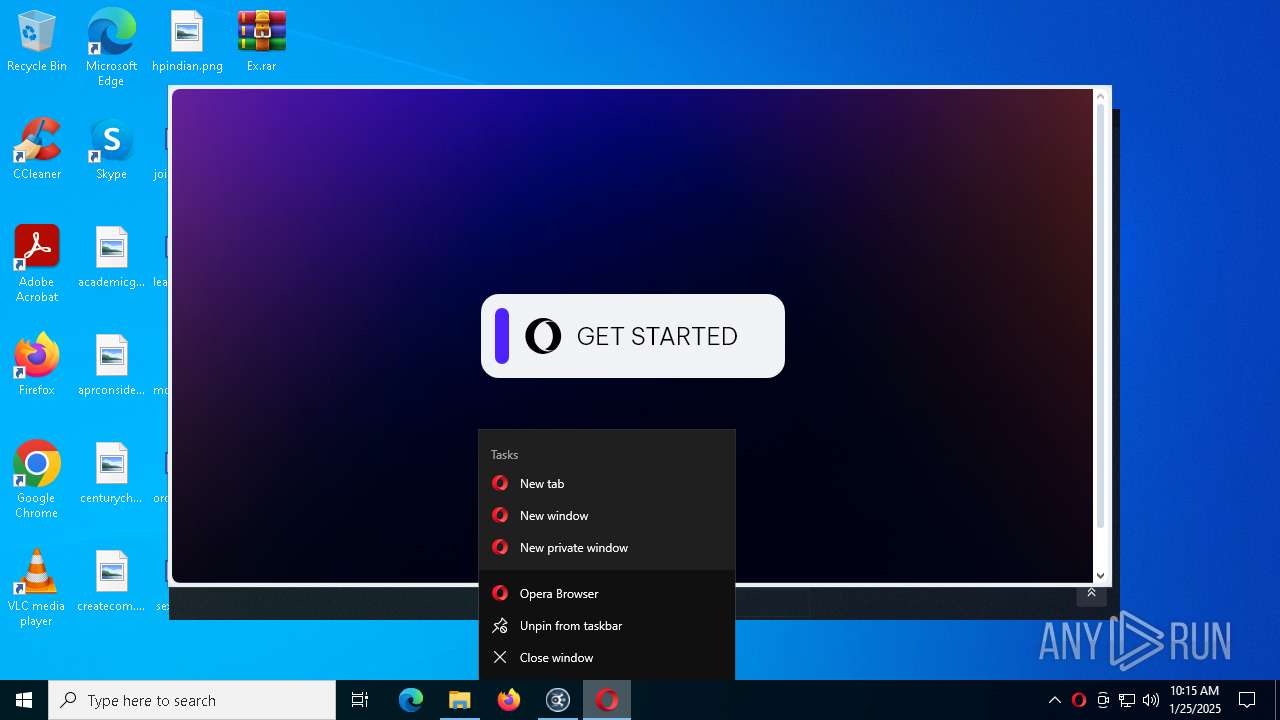This screenshot has width=1280, height=720.
Task: Select Unpin from taskbar
Action: click(607, 626)
